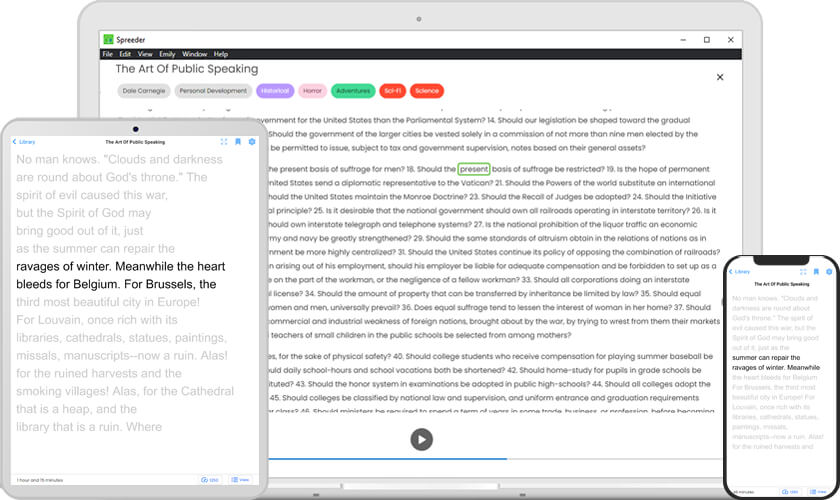Close the Spreeder window
Image resolution: width=840 pixels, height=500 pixels.
[731, 40]
